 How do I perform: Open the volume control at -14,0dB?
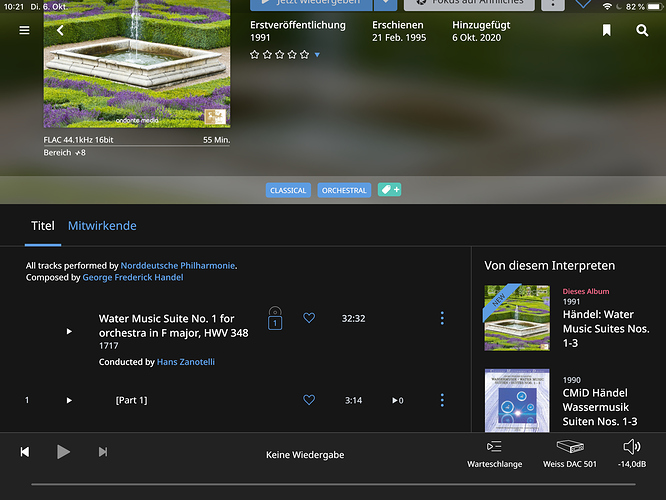click(x=632, y=455)
